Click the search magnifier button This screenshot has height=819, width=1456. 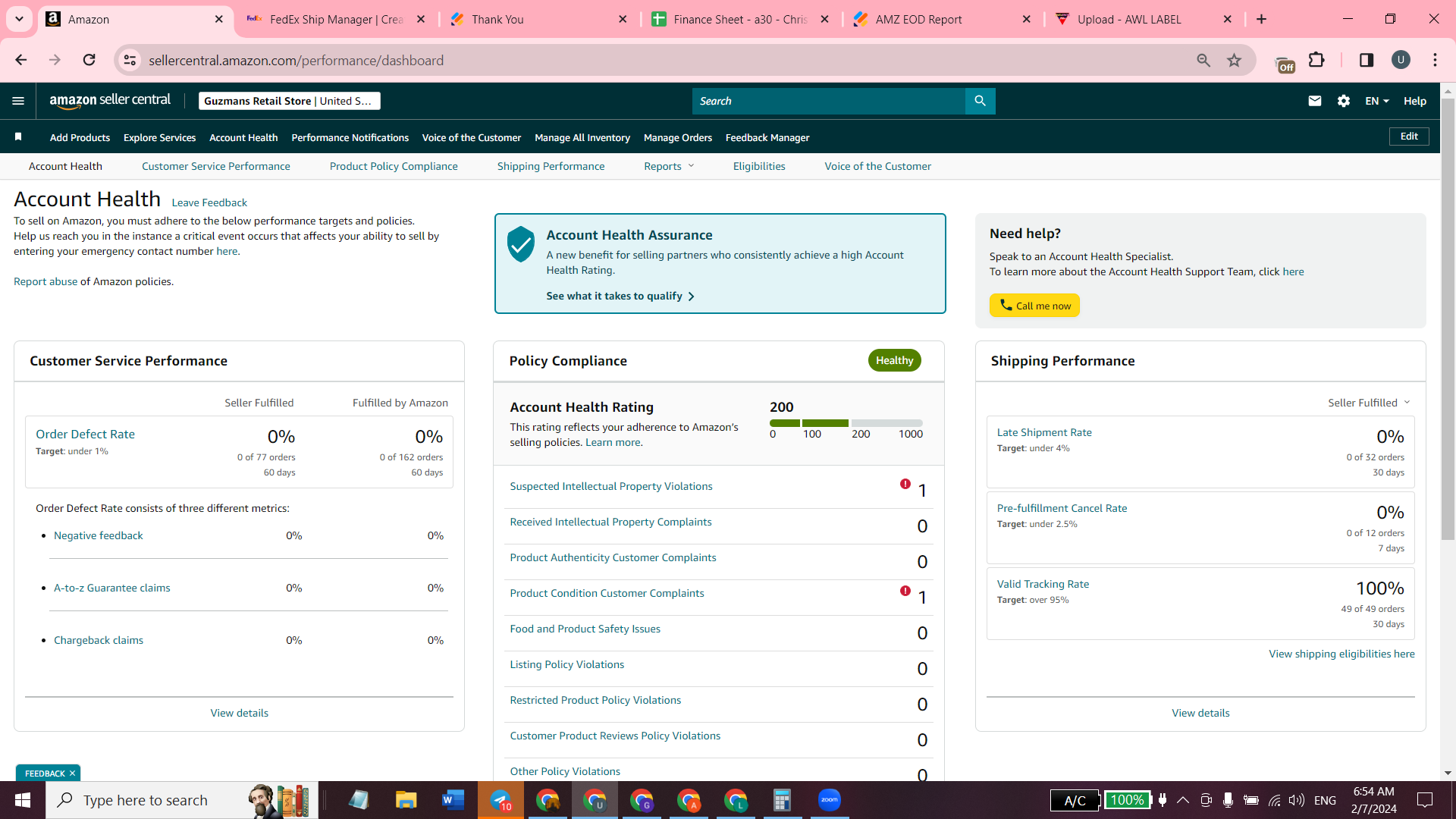point(980,101)
